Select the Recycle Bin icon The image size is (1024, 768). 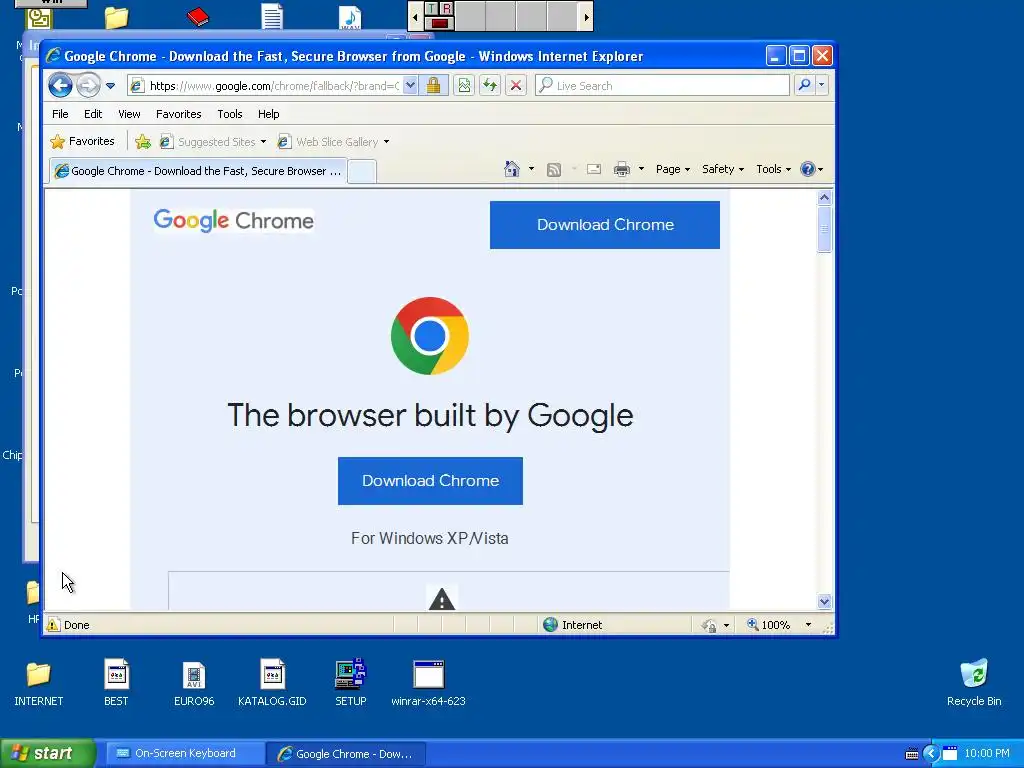pyautogui.click(x=974, y=684)
